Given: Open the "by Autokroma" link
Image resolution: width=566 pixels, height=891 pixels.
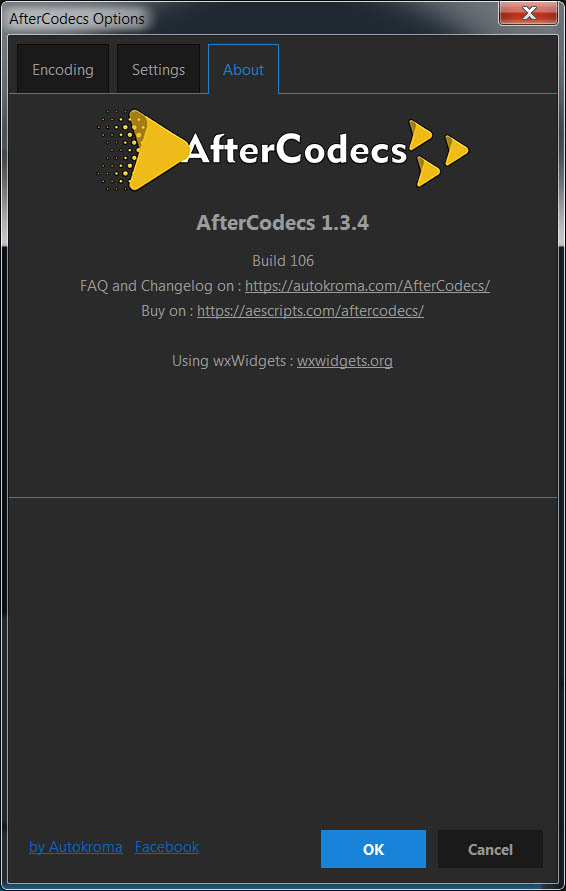Looking at the screenshot, I should click(76, 847).
